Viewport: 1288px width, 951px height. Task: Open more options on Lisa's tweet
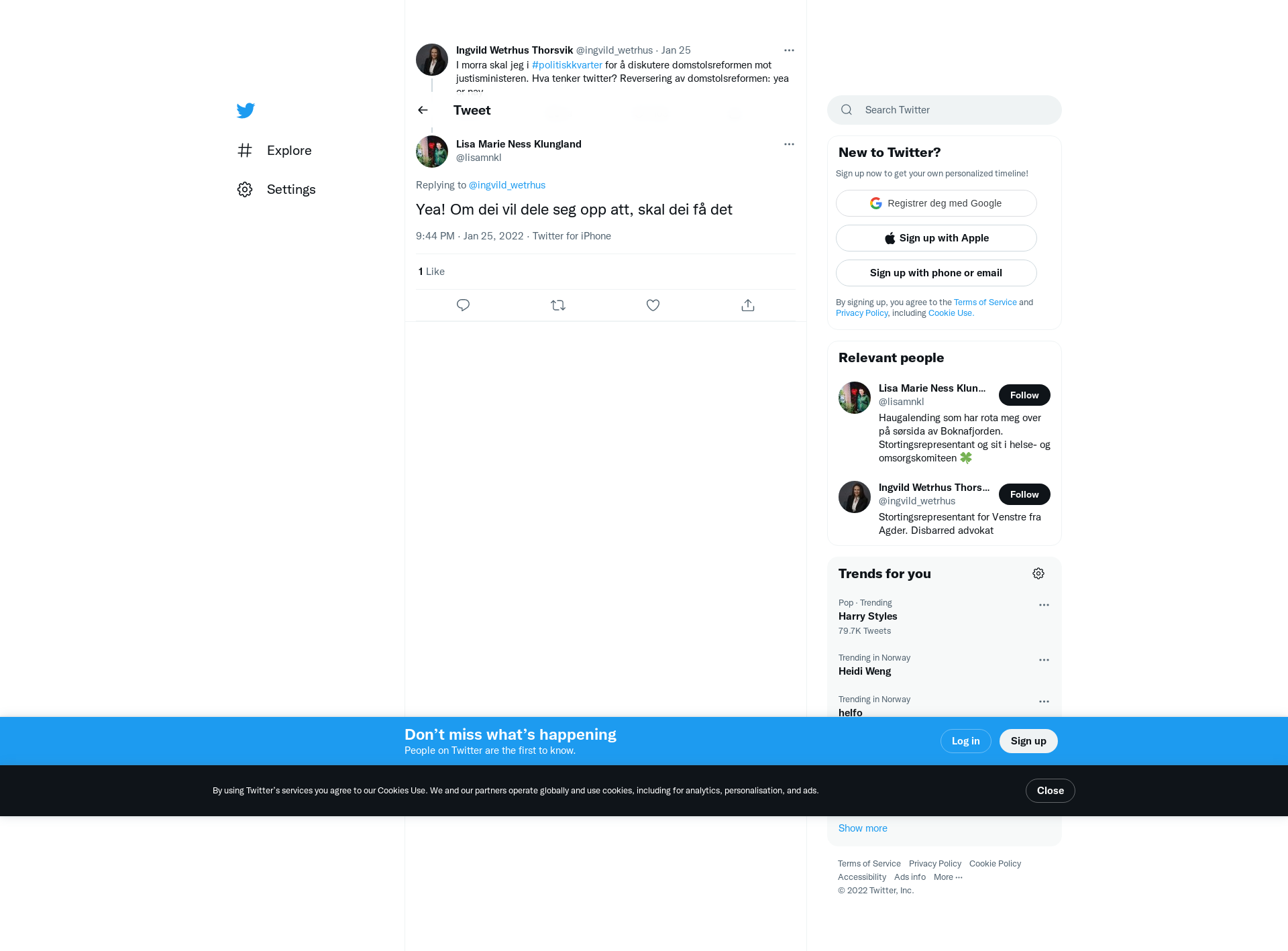(x=789, y=144)
